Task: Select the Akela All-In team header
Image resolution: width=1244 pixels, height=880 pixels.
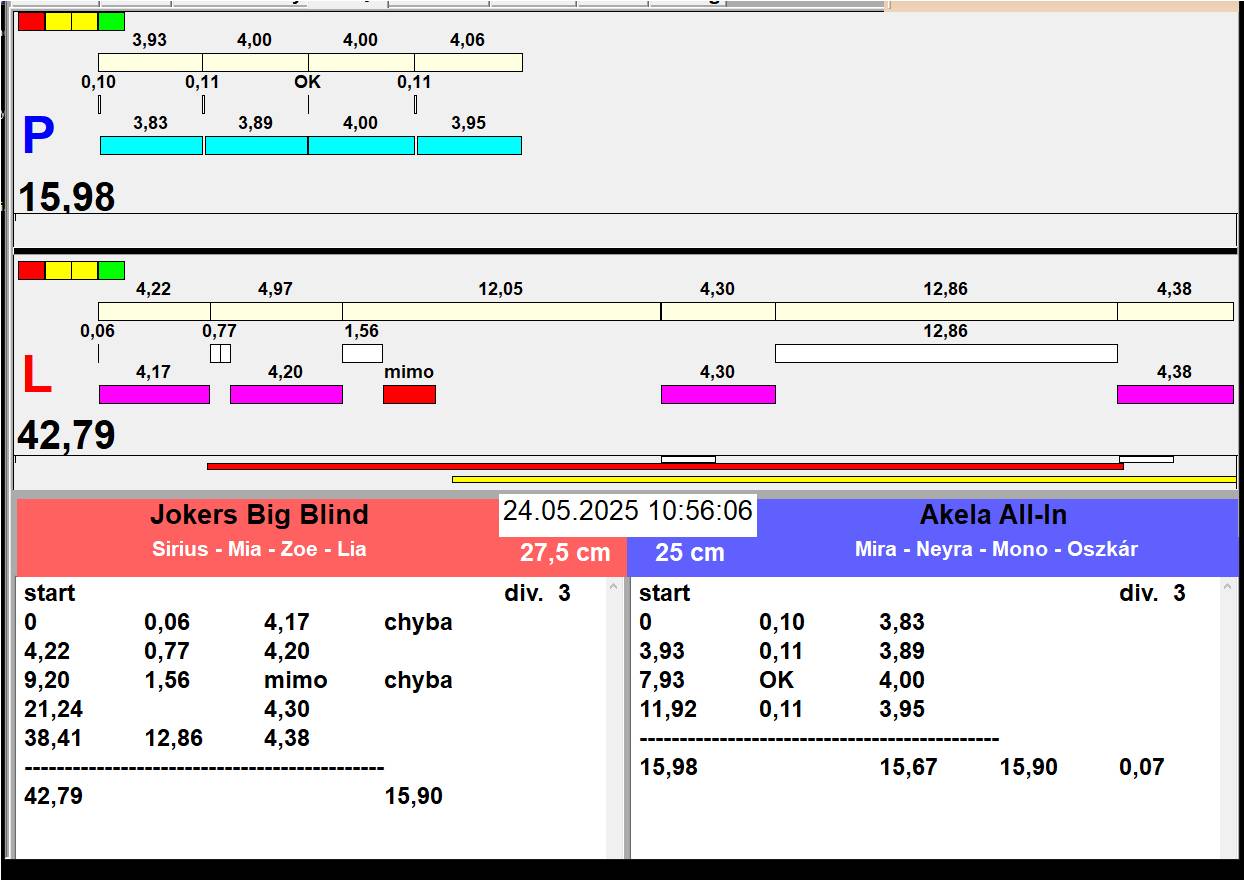Action: 993,515
